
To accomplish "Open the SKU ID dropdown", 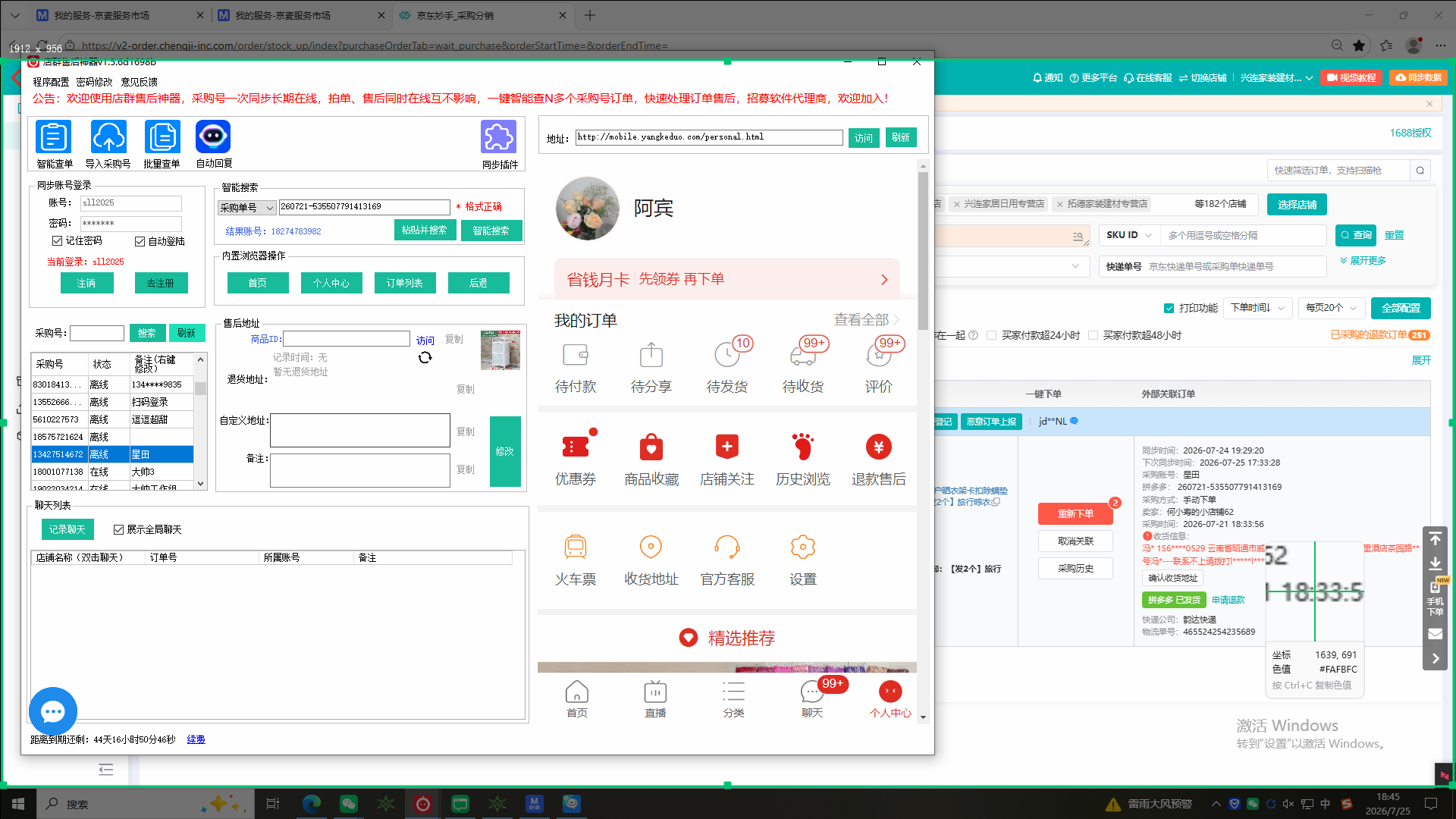I will (1128, 235).
